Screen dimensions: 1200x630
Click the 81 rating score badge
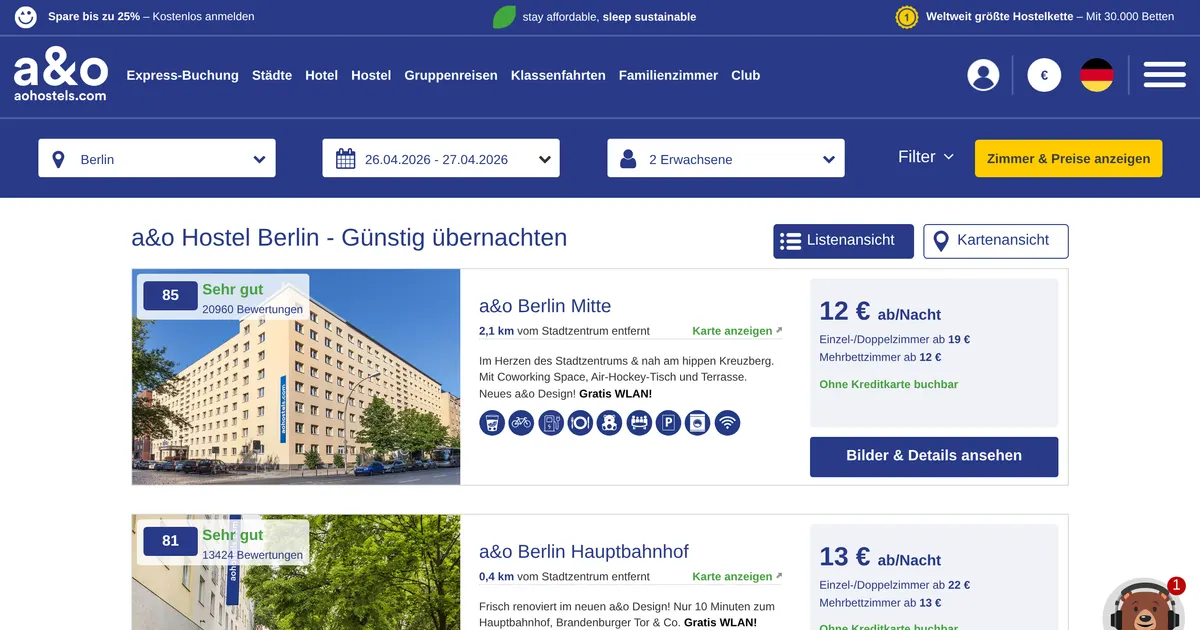tap(170, 542)
